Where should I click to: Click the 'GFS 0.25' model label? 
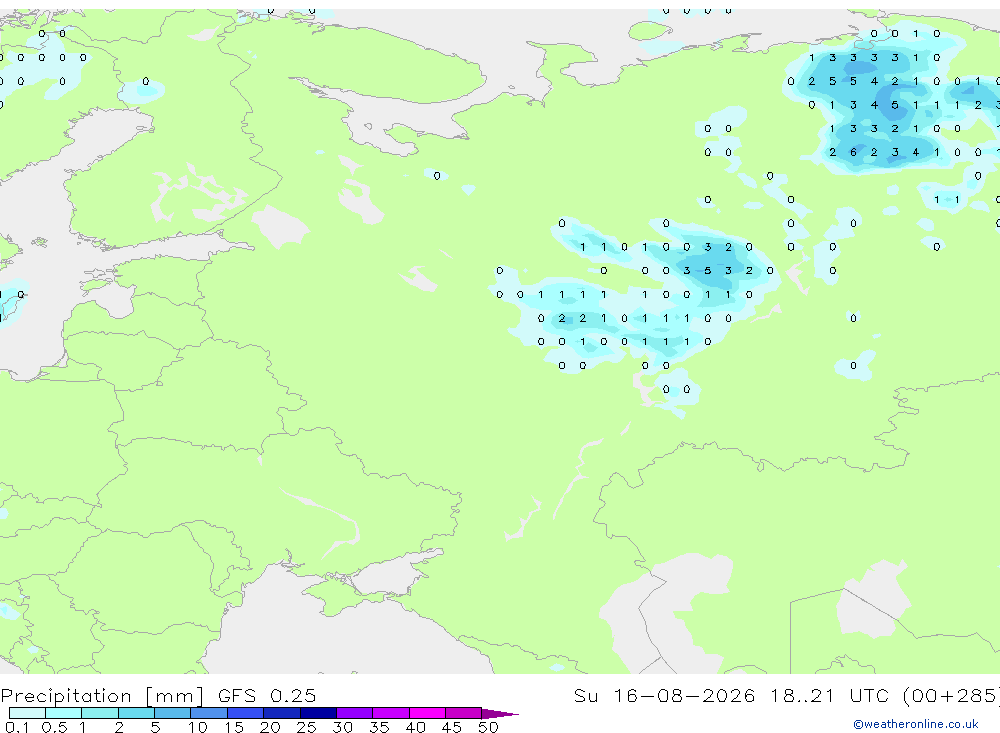267,695
